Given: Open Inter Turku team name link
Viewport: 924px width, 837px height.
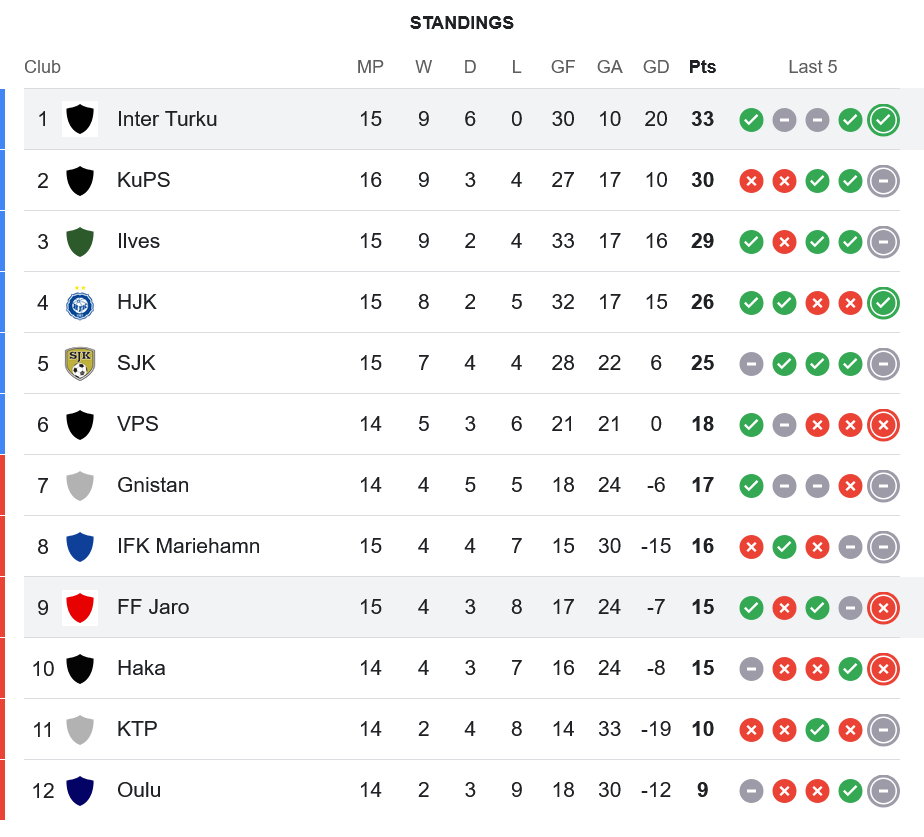Looking at the screenshot, I should [x=167, y=119].
